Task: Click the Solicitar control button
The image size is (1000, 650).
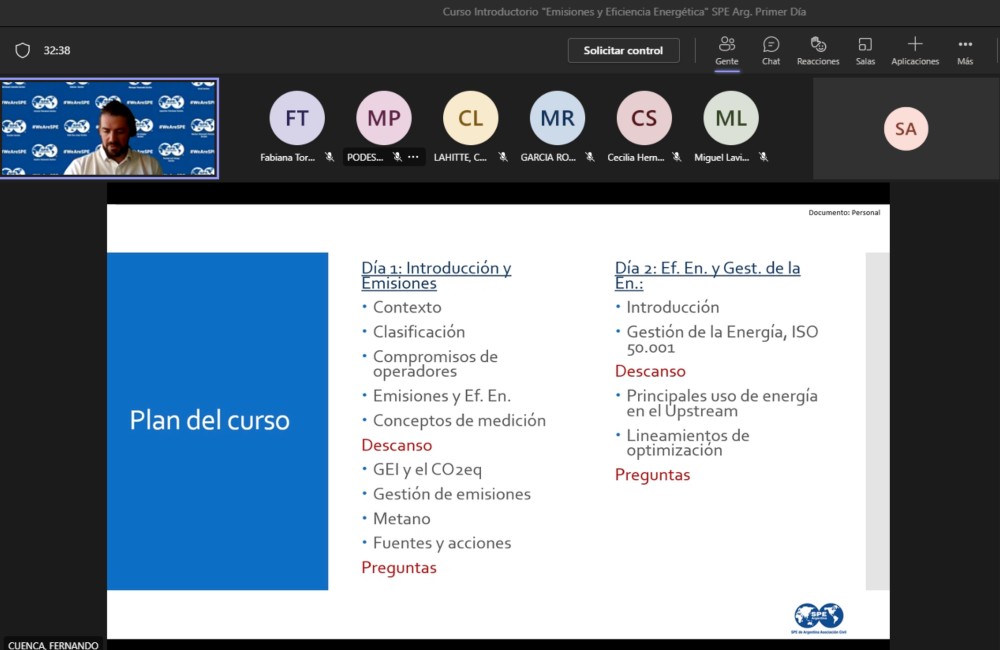Action: tap(624, 50)
